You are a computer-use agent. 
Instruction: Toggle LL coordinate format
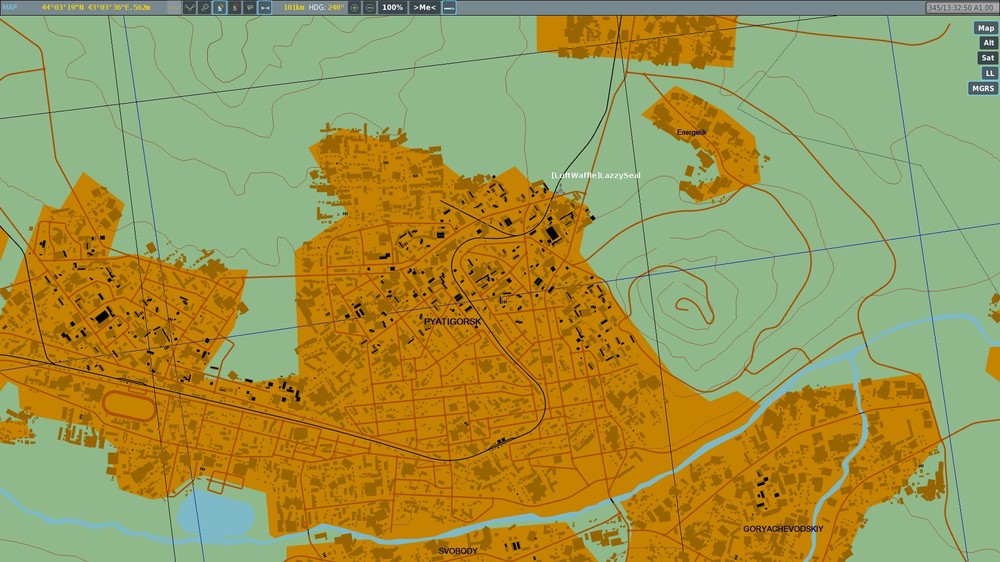click(988, 73)
